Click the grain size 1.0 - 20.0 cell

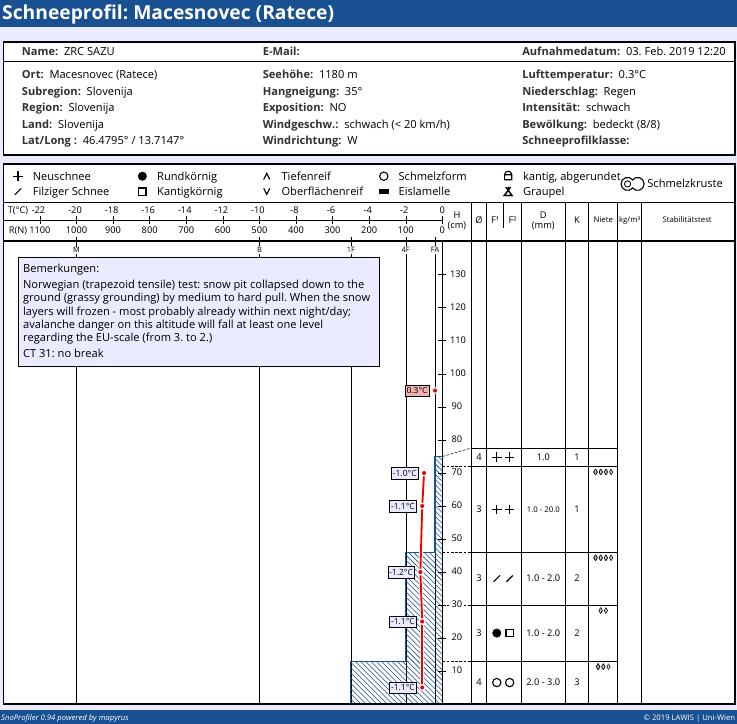click(543, 509)
